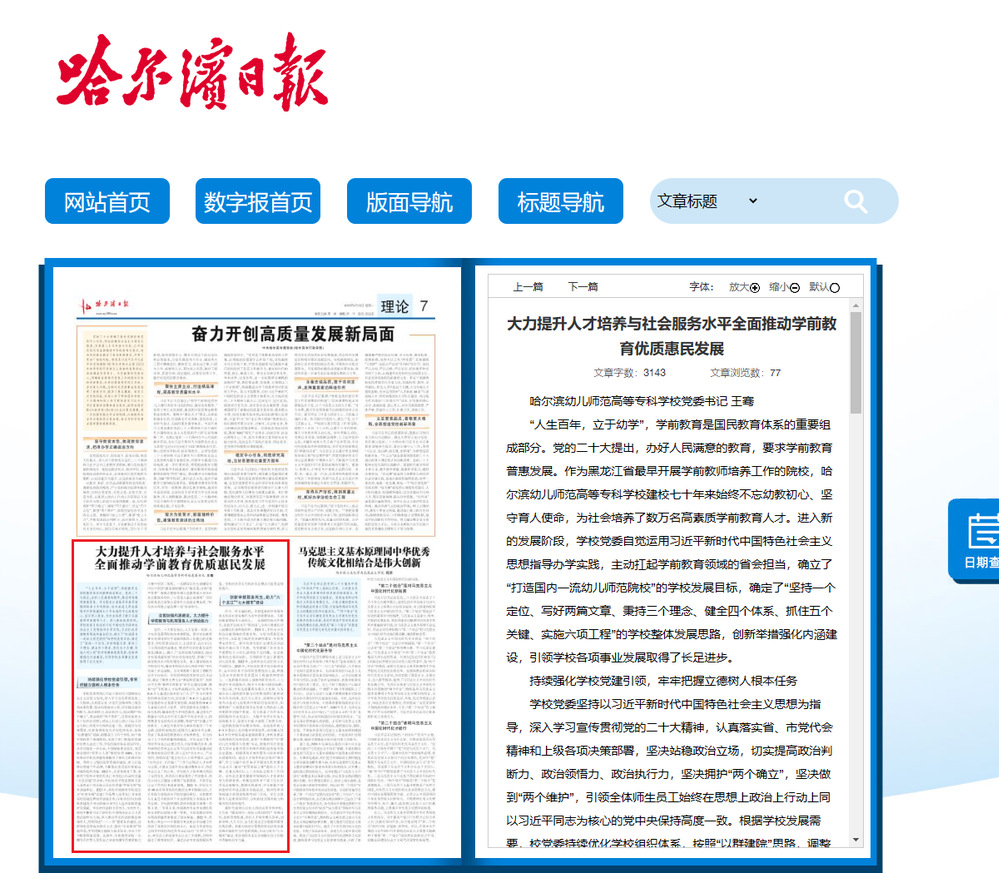Click the page number 7 on page header

(x=424, y=306)
